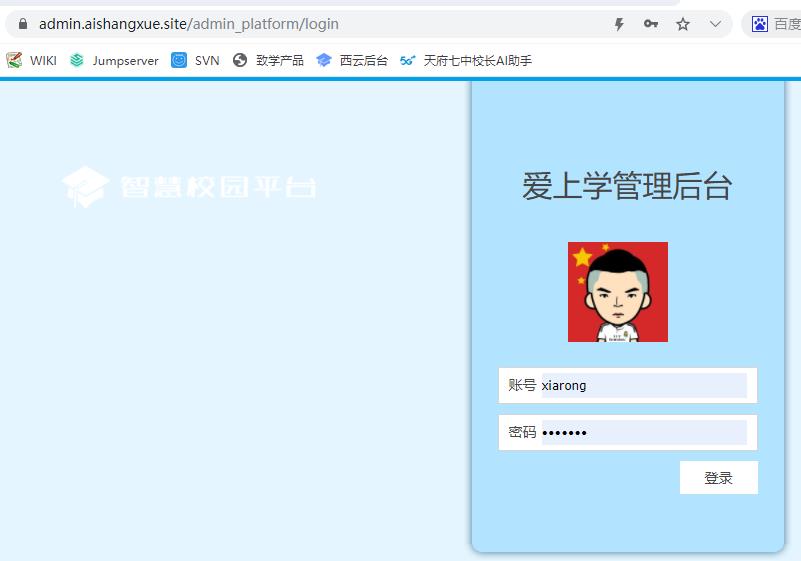This screenshot has height=561, width=801.
Task: Focus the 密码 password input field
Action: [x=643, y=432]
